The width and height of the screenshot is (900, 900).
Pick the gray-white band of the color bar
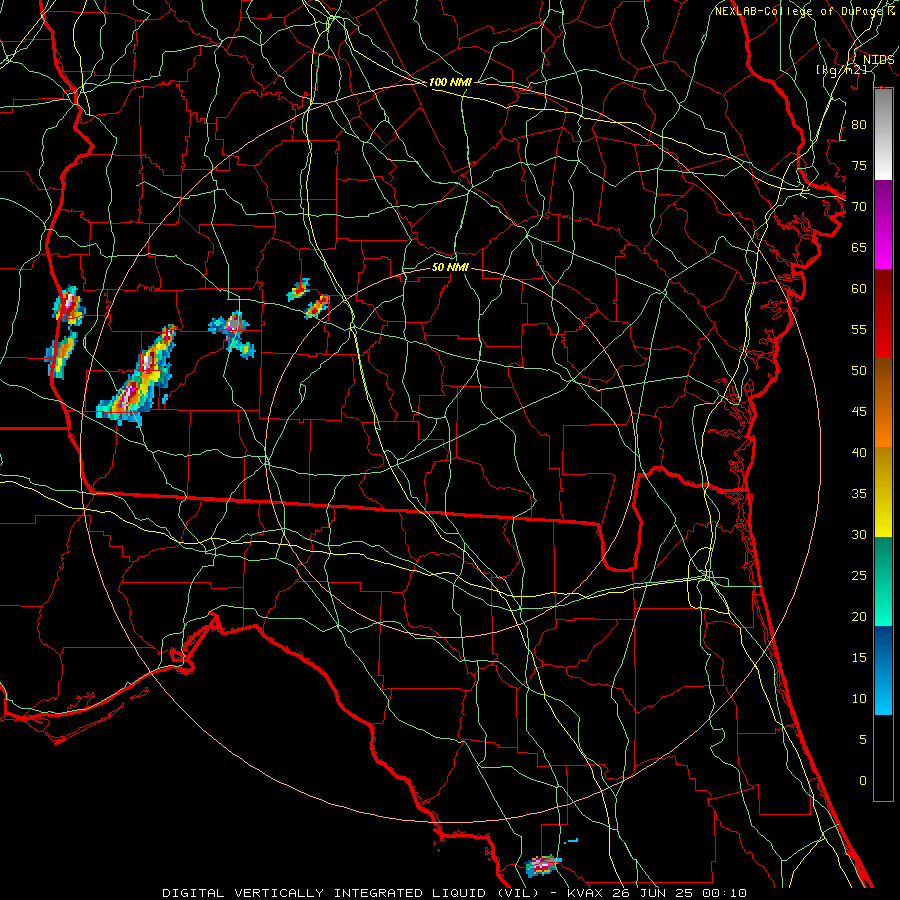point(883,134)
